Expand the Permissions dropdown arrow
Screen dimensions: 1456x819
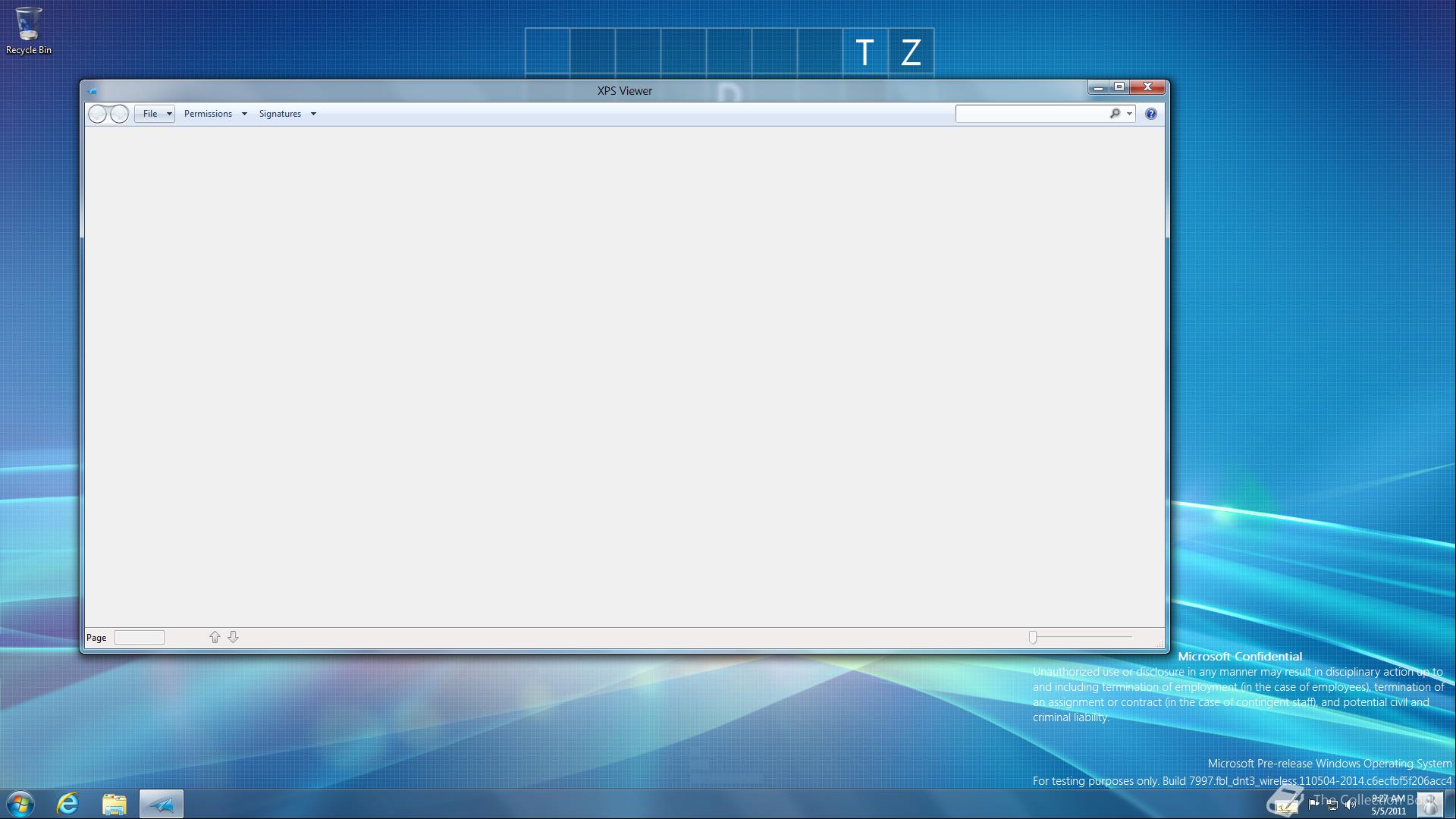click(x=244, y=114)
